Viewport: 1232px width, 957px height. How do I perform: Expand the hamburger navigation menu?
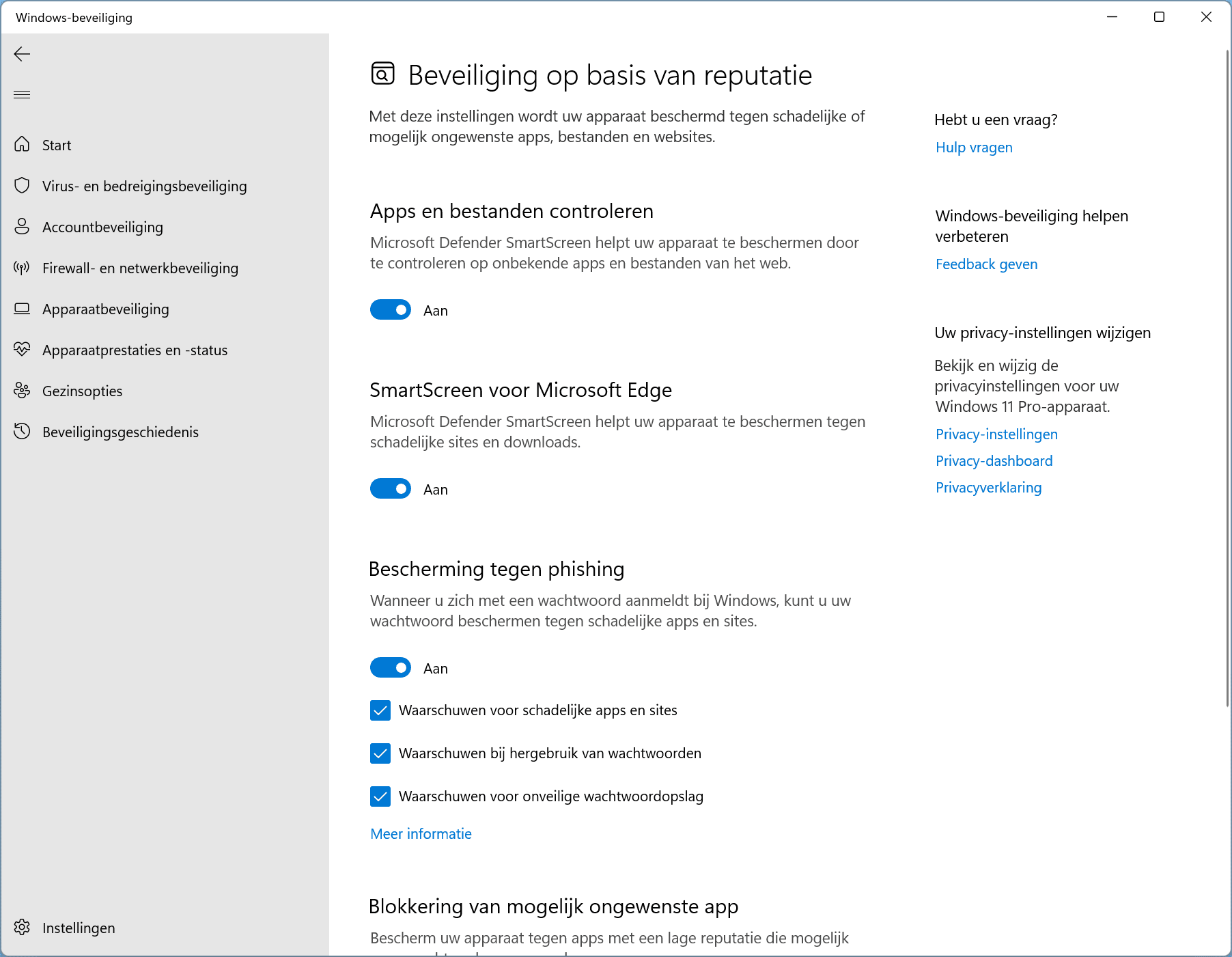(x=22, y=94)
